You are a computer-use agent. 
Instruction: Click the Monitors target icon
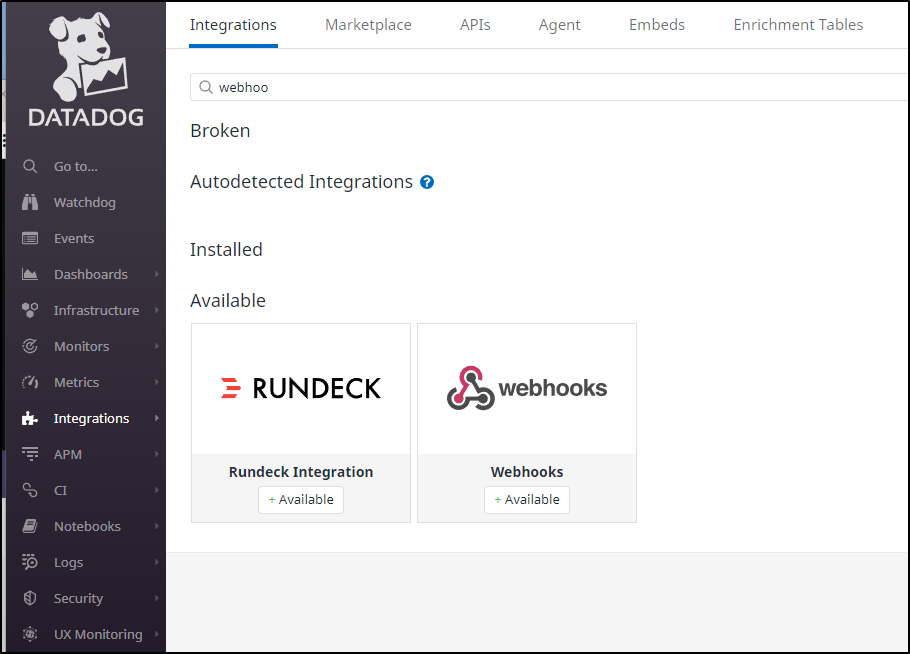(x=30, y=346)
